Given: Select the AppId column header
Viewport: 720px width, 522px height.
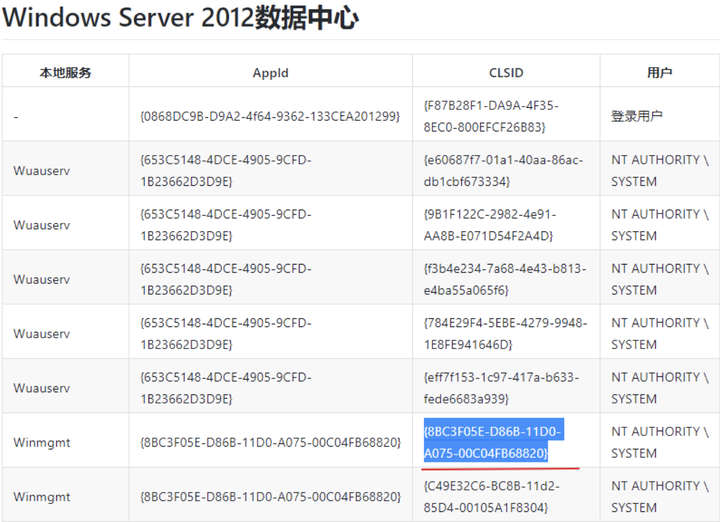Looking at the screenshot, I should [x=270, y=73].
